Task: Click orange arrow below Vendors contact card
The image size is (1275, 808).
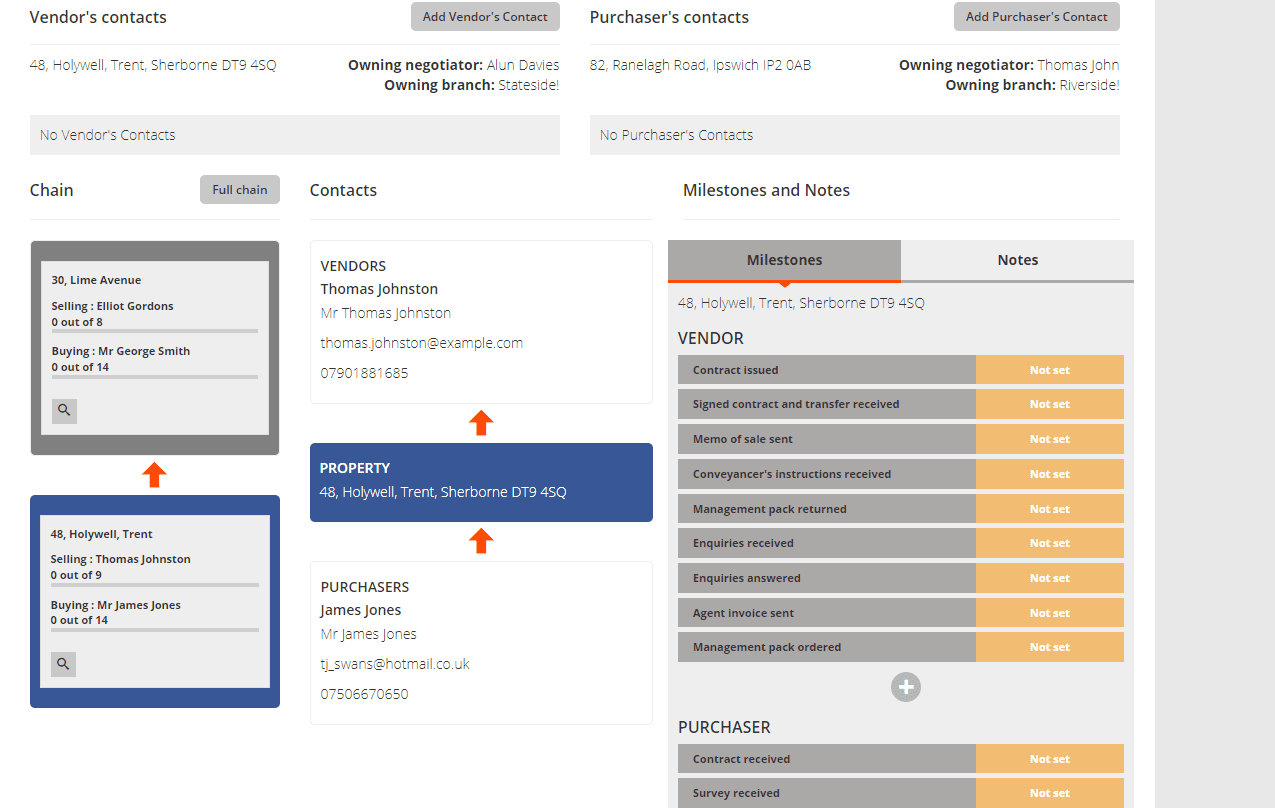Action: pyautogui.click(x=481, y=423)
